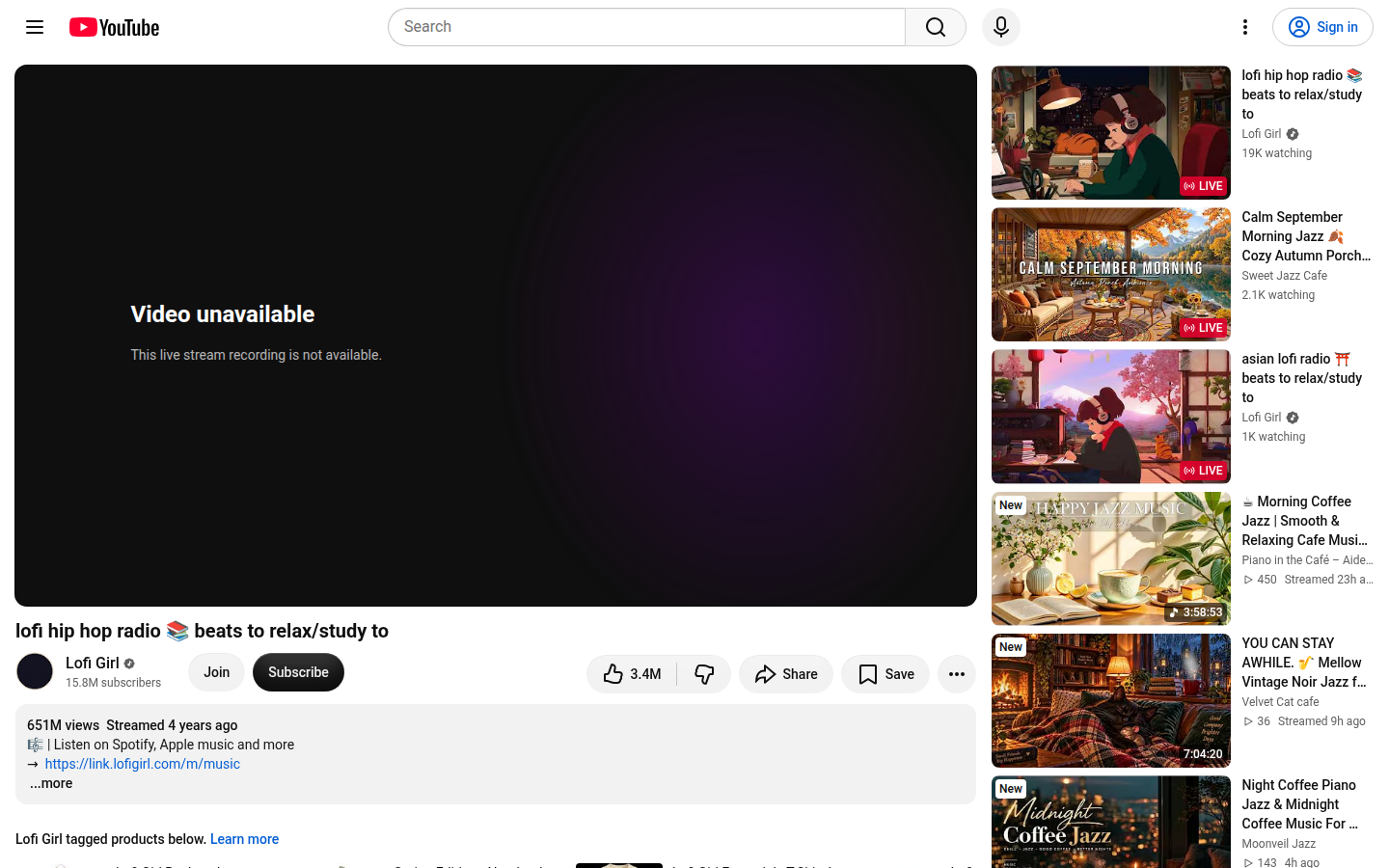
Task: Subscribe to Lofi Girl
Action: [x=298, y=672]
